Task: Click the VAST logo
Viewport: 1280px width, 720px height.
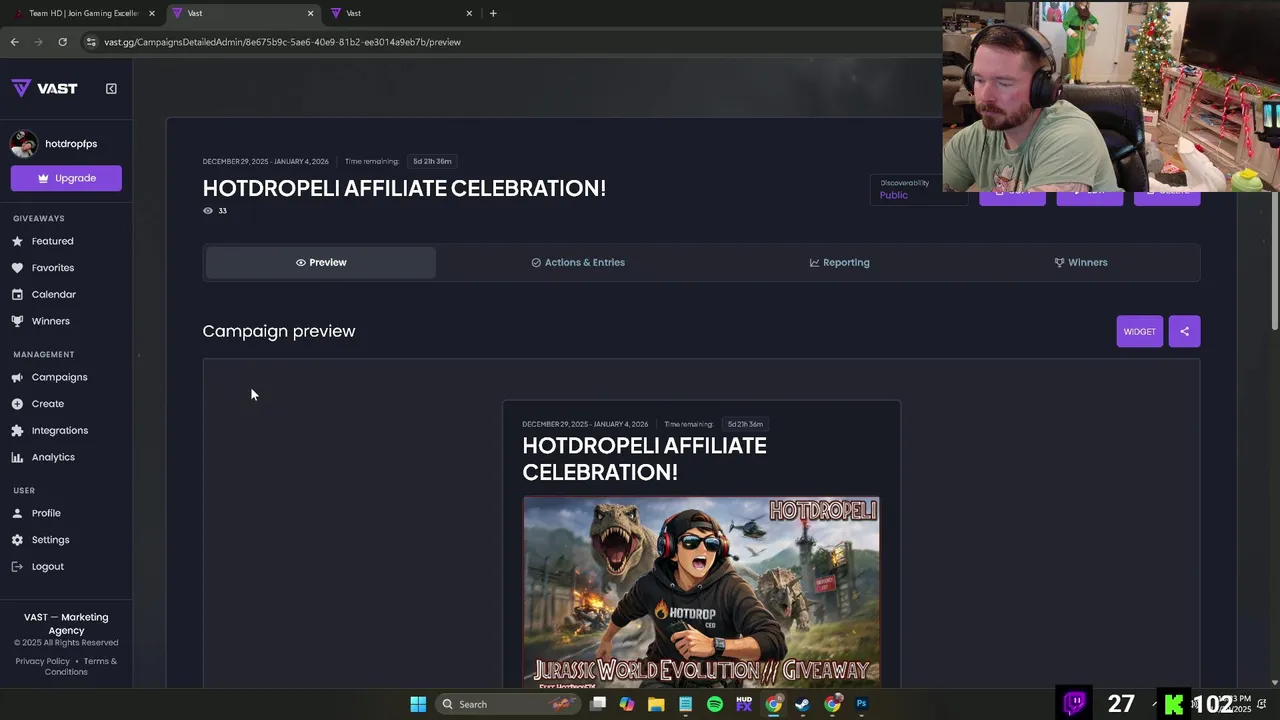Action: [x=44, y=88]
